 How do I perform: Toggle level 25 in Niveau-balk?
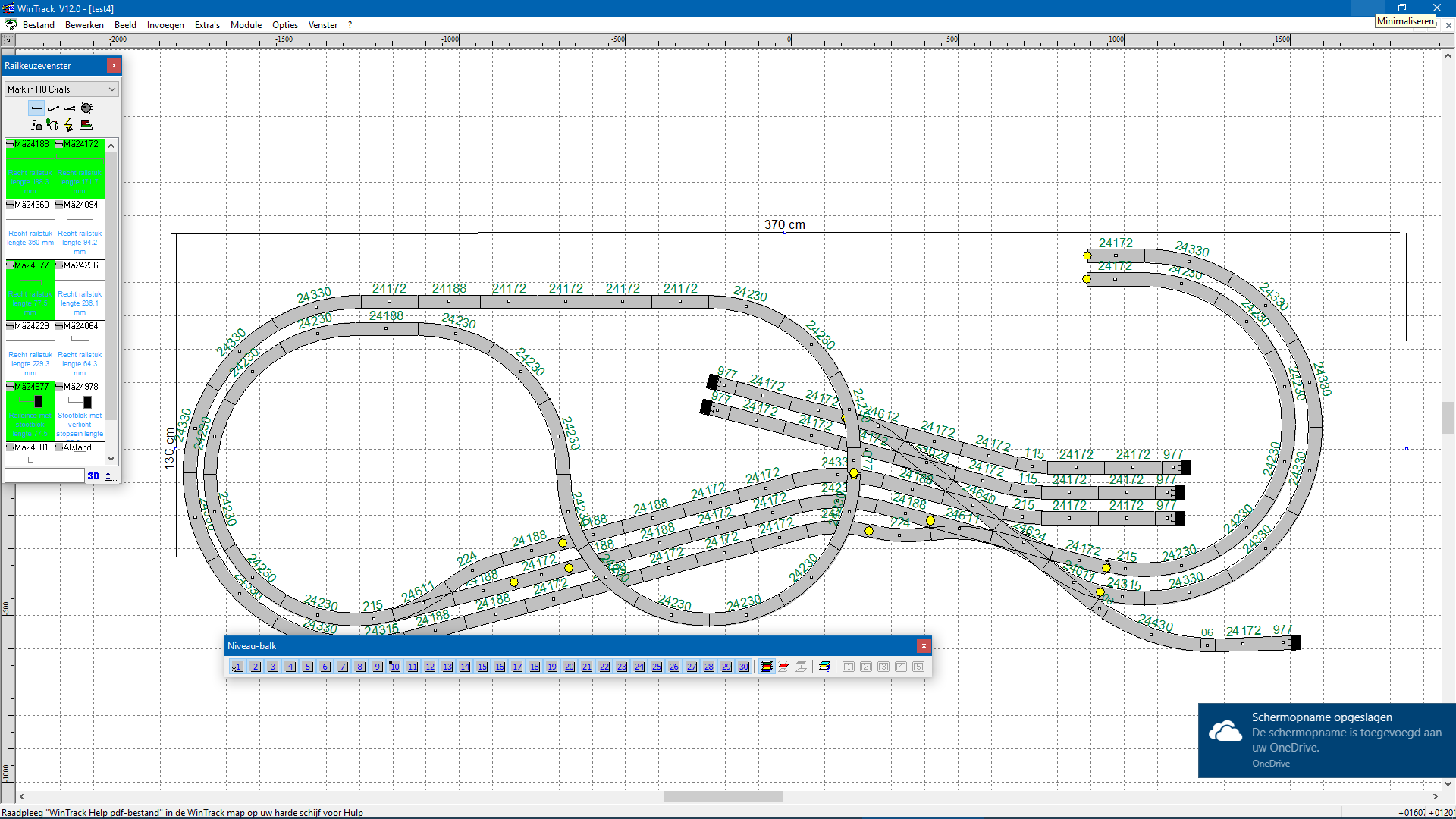(x=657, y=667)
